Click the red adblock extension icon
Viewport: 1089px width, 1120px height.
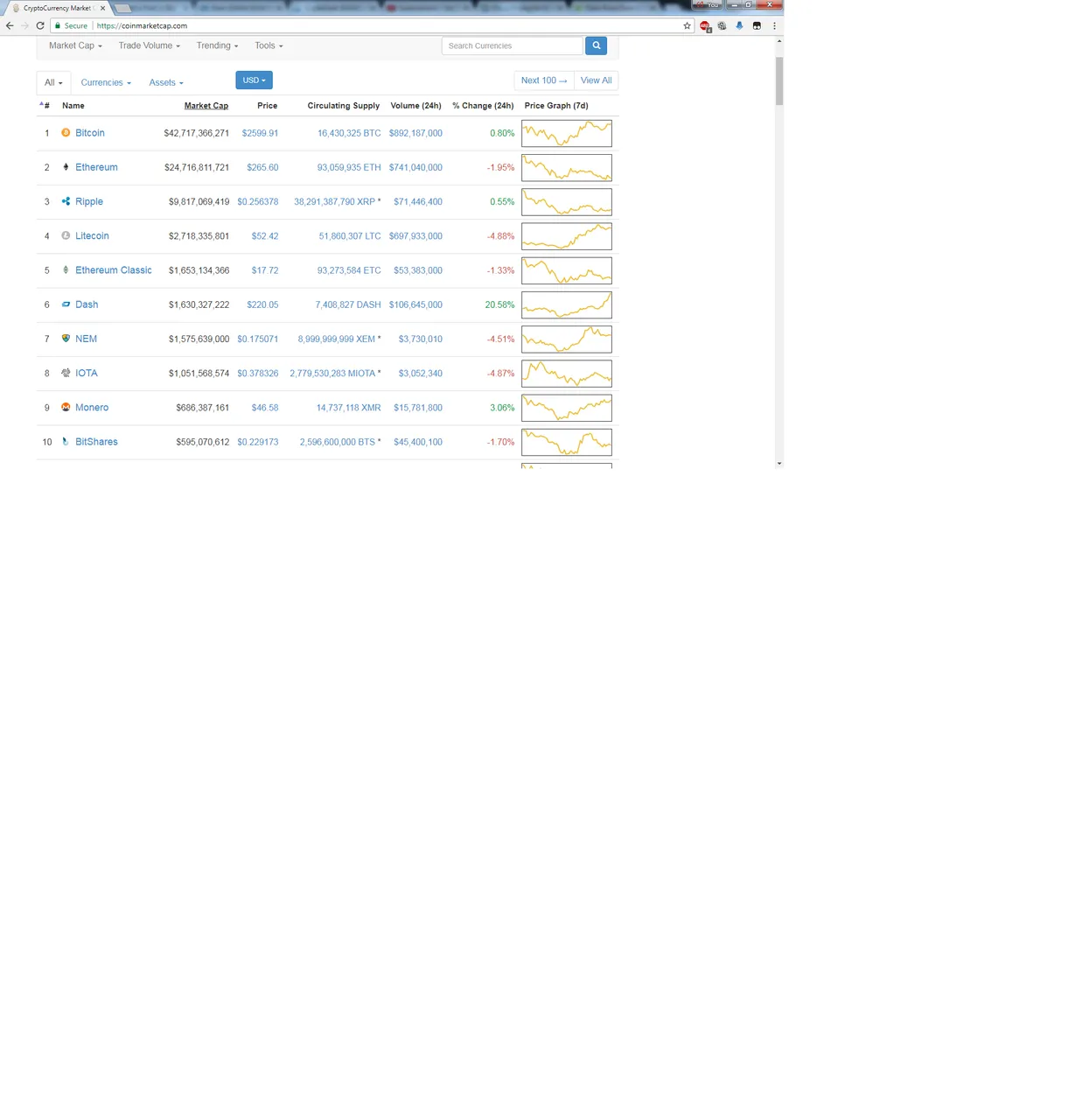click(705, 26)
